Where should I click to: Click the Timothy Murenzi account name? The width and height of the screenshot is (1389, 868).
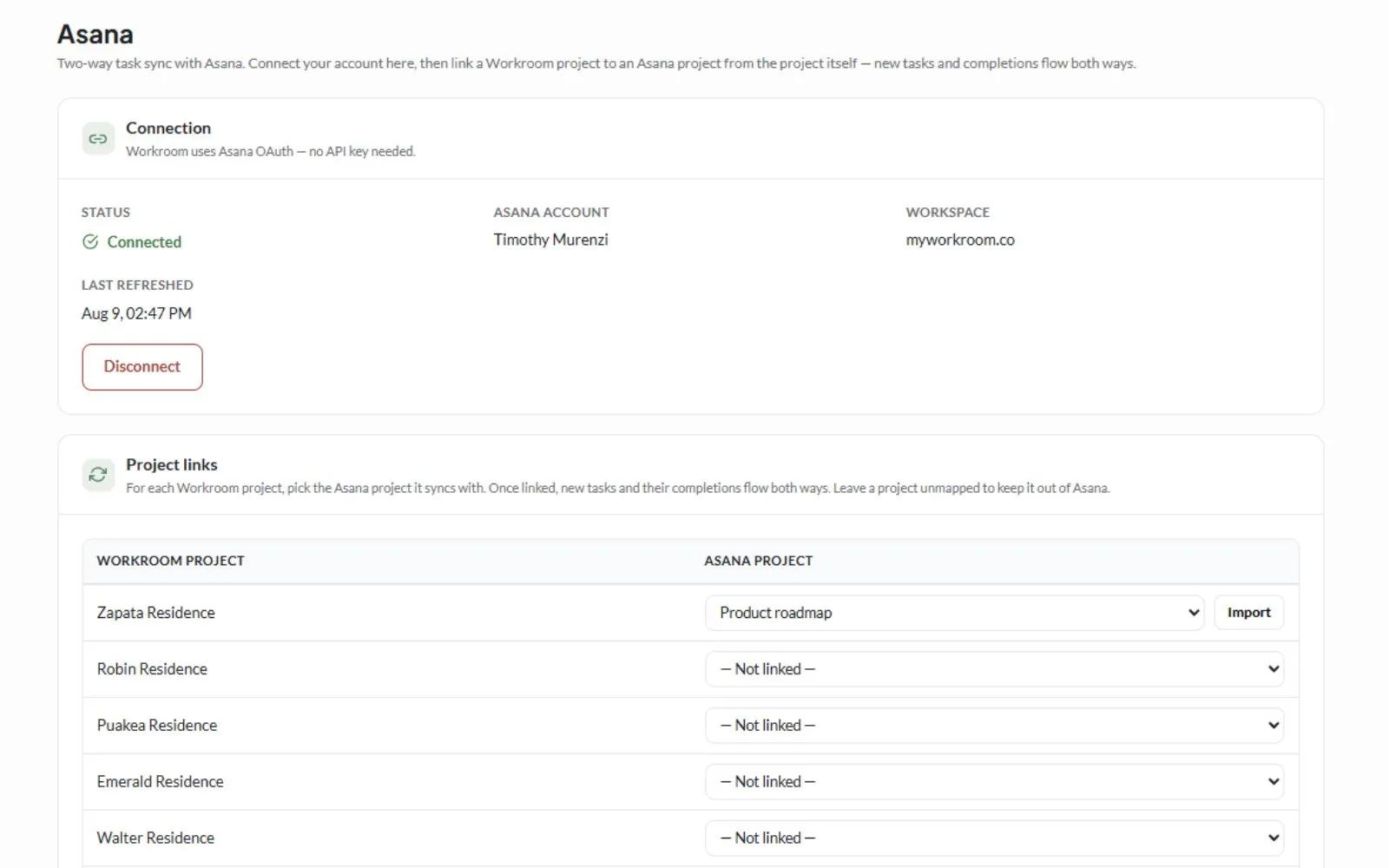pyautogui.click(x=551, y=240)
